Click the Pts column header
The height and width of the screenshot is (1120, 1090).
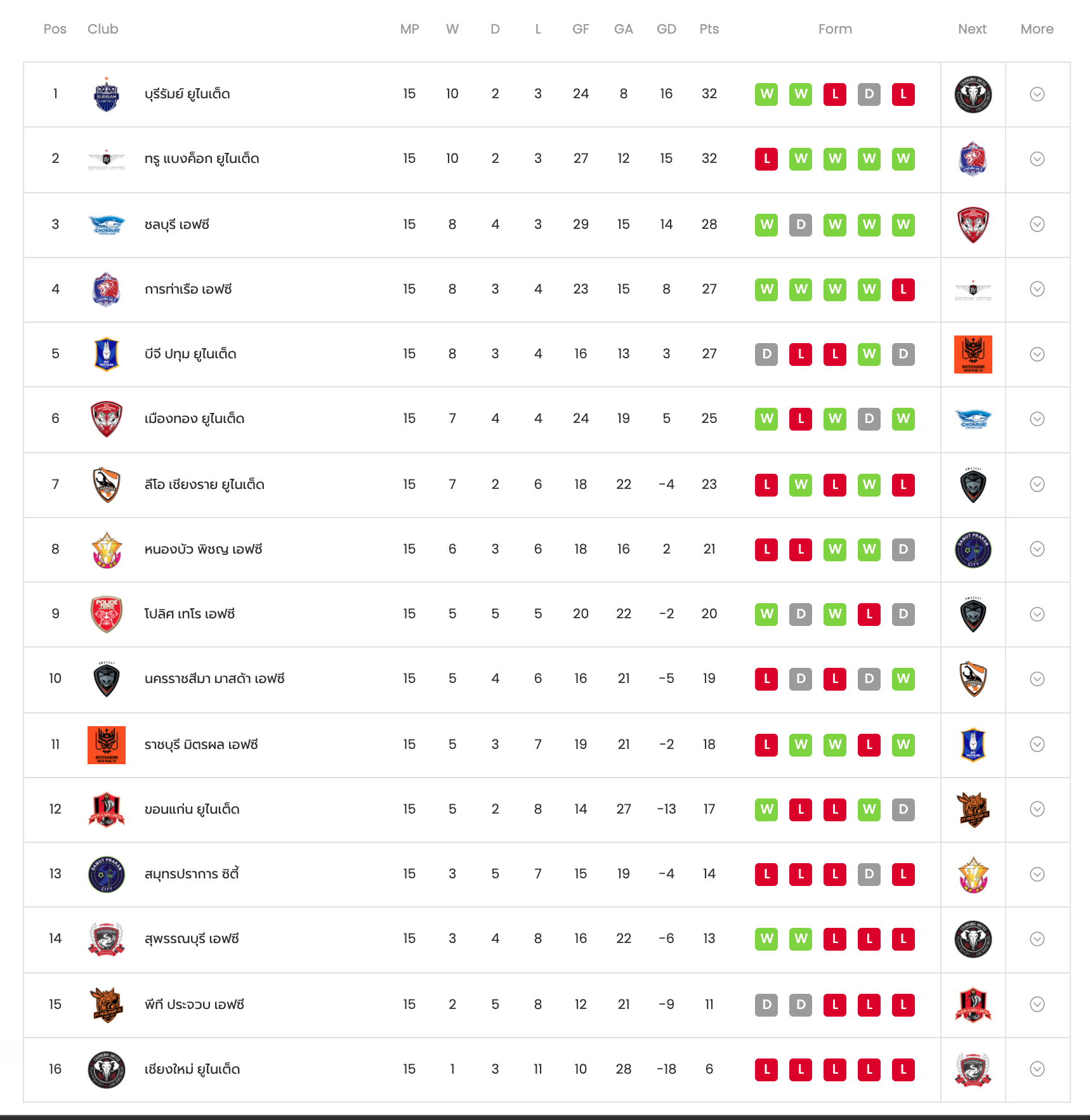point(709,29)
